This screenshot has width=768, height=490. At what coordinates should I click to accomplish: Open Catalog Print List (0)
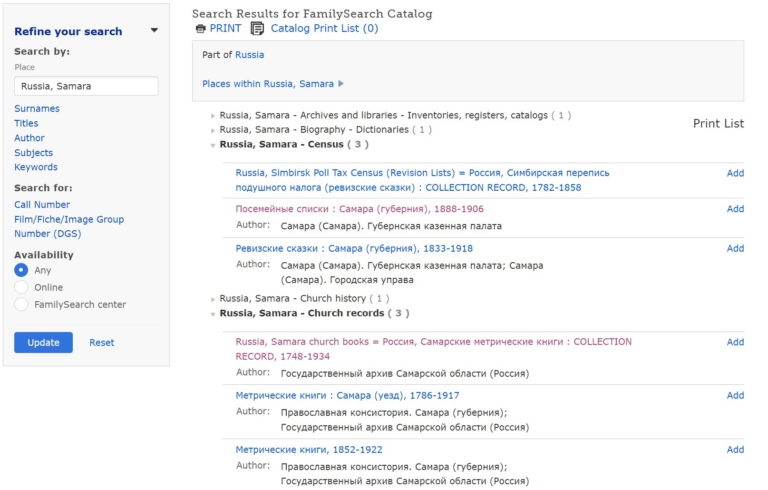coord(324,28)
